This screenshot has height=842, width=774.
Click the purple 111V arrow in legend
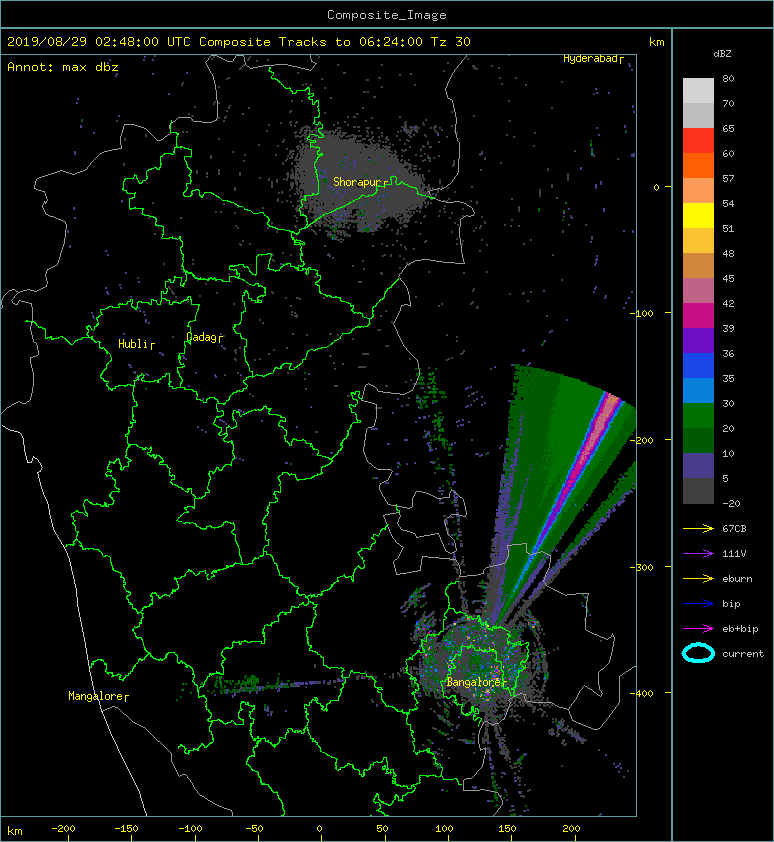[698, 554]
